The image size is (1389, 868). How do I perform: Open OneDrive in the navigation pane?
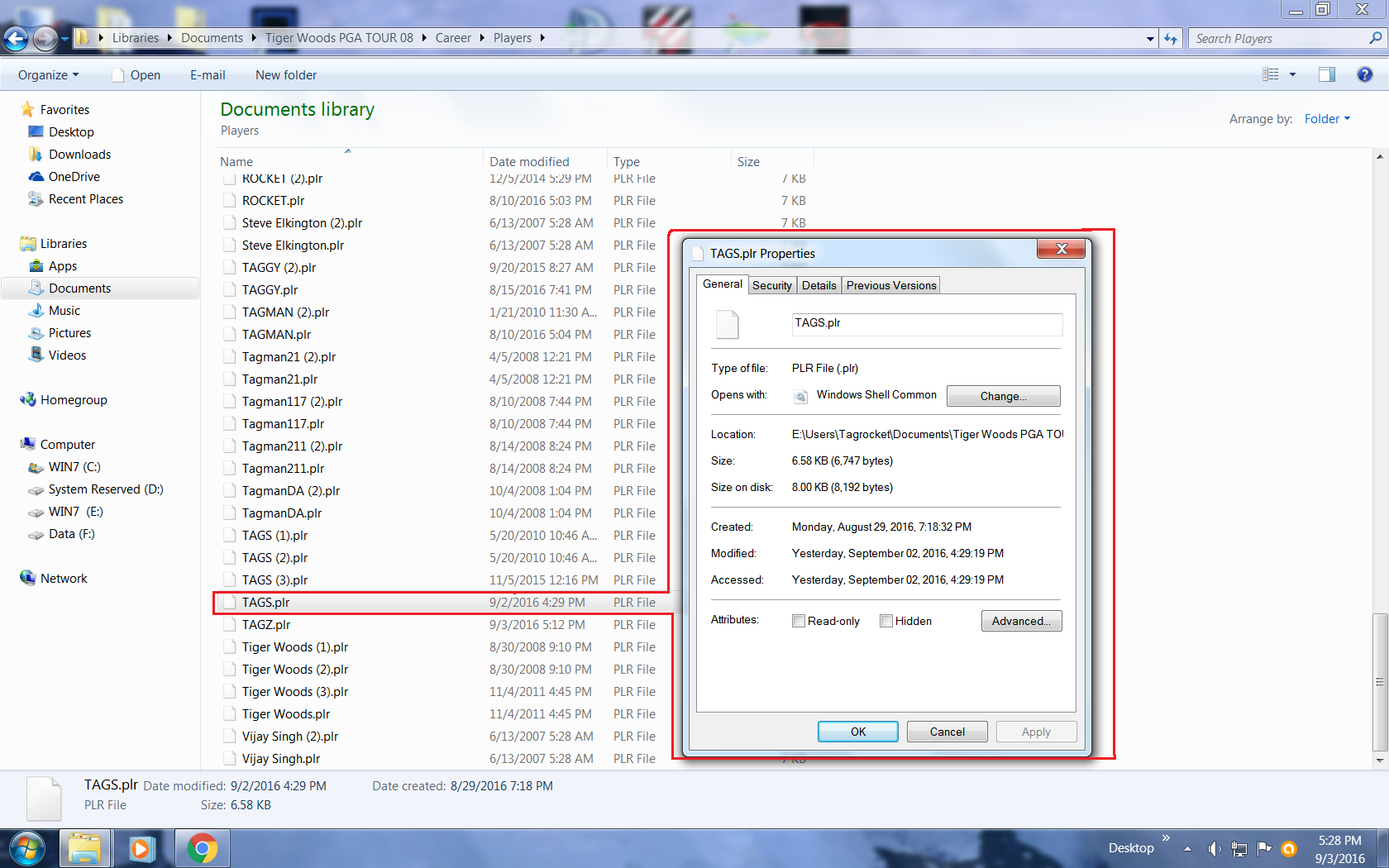pyautogui.click(x=74, y=177)
